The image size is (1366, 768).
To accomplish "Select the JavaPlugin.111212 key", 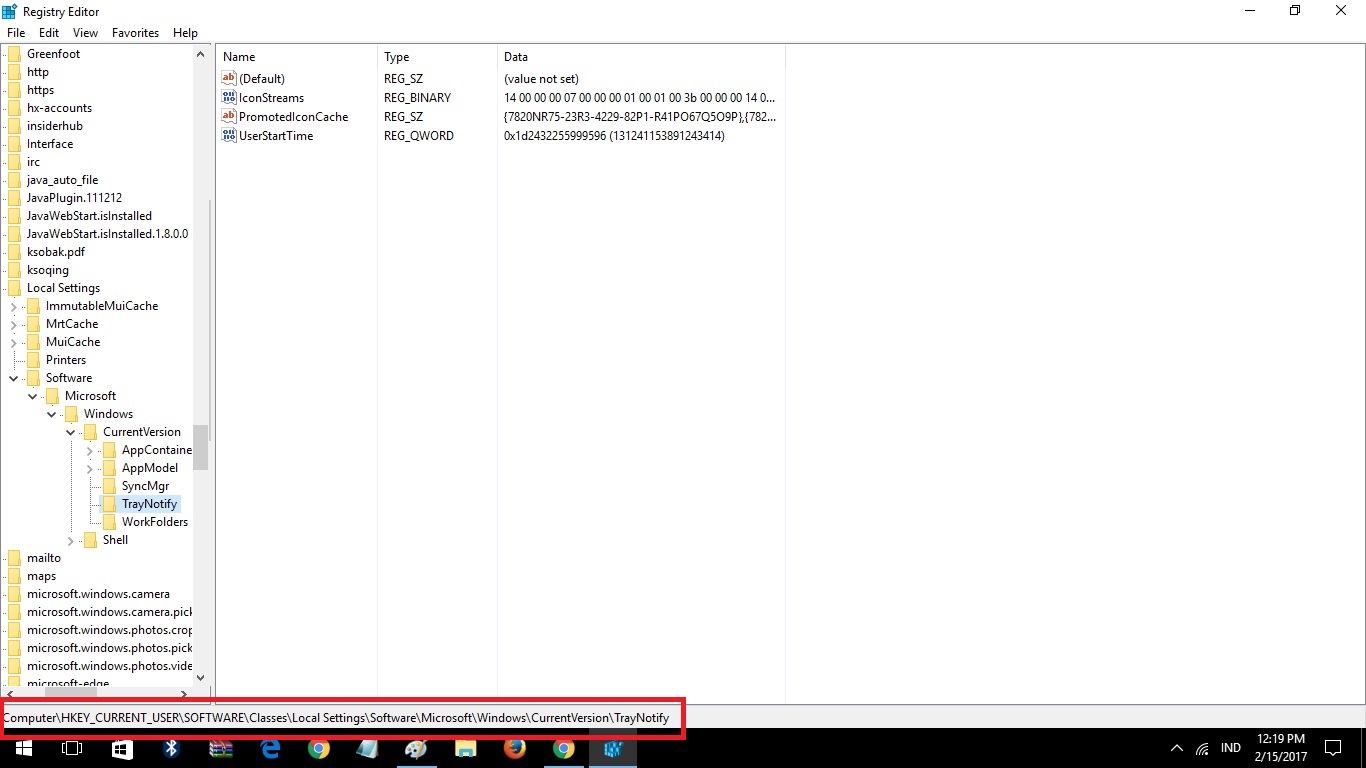I will tap(74, 198).
